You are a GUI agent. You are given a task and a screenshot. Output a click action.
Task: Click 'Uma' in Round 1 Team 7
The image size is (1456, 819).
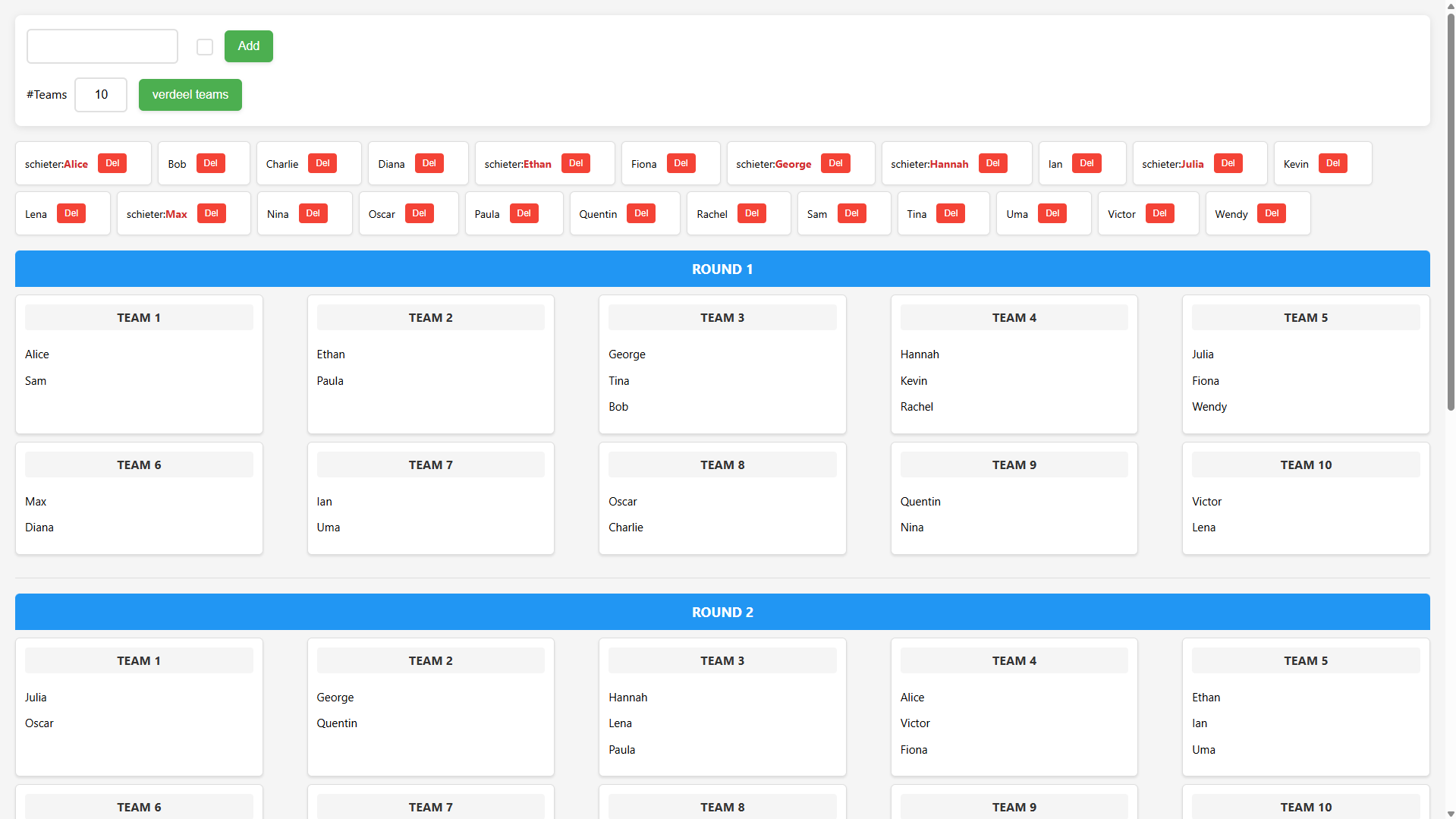pyautogui.click(x=329, y=528)
